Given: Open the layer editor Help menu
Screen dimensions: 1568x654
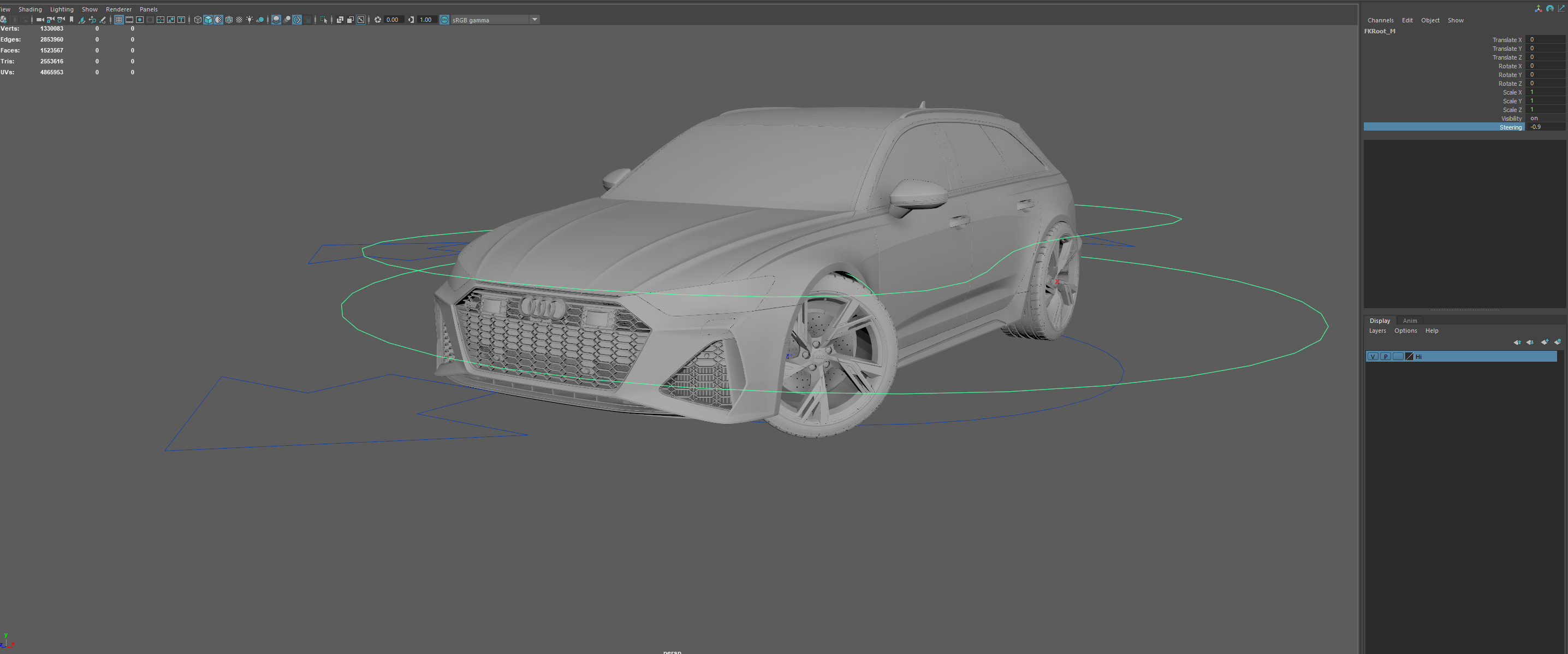Looking at the screenshot, I should pos(1432,331).
